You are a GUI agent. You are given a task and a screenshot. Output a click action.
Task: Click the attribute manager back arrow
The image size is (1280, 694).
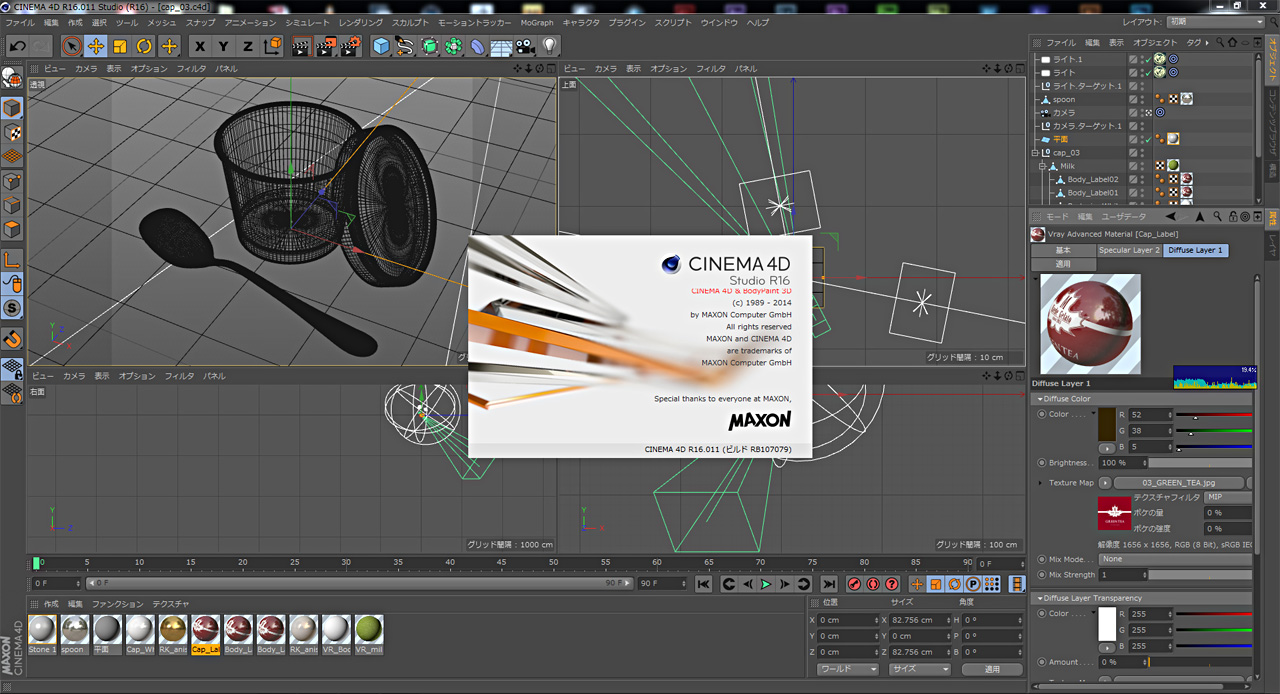tap(1170, 216)
